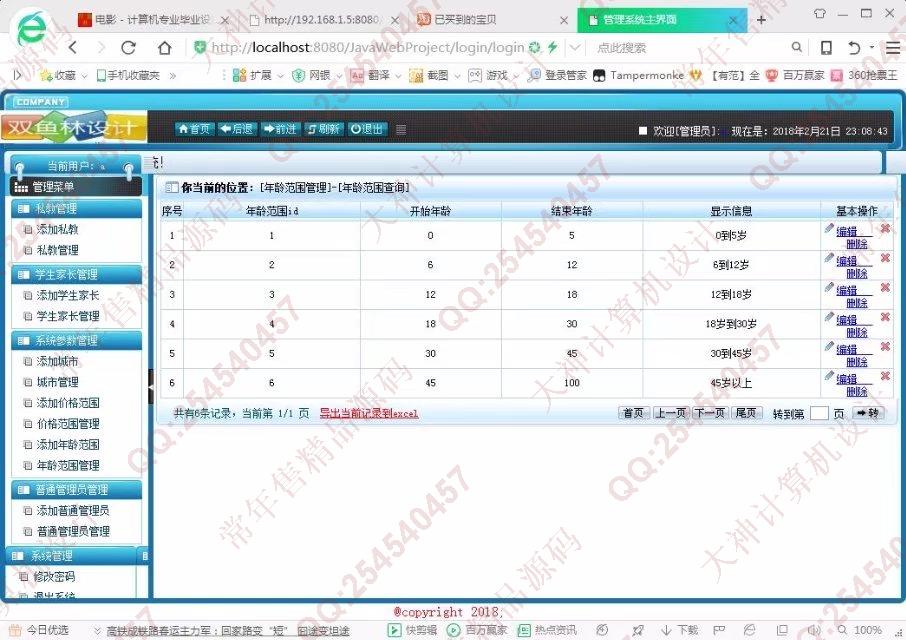Open 添加年龄范围 in sidebar

coord(68,445)
